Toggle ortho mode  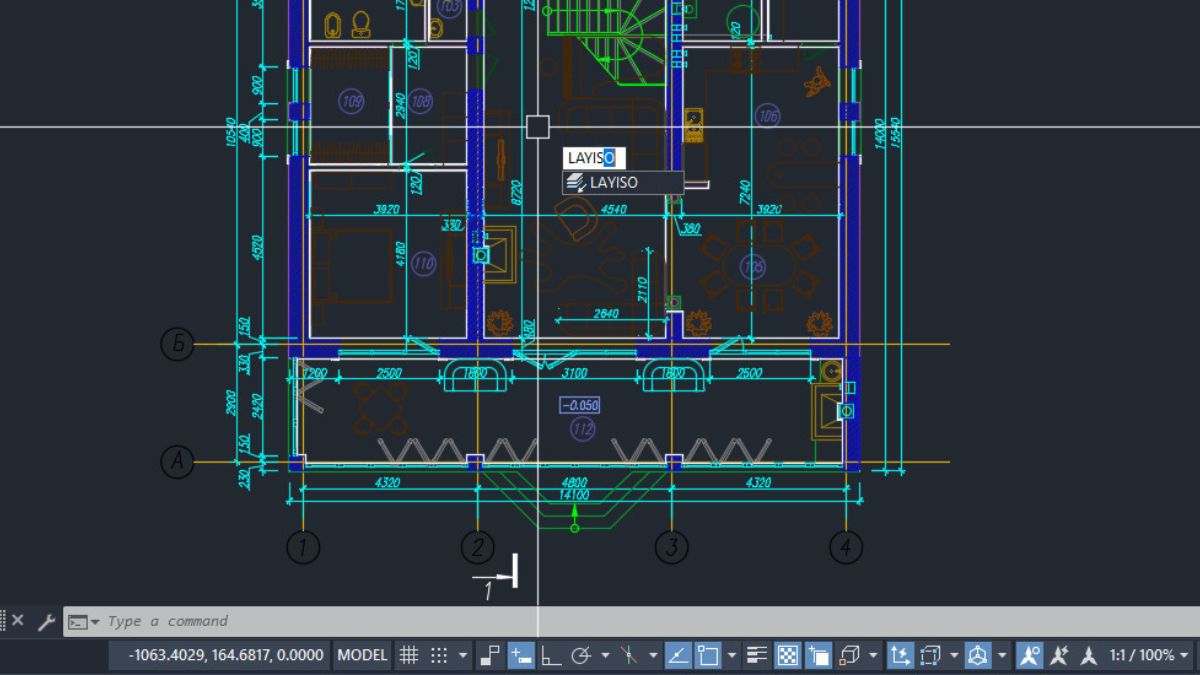pos(551,655)
